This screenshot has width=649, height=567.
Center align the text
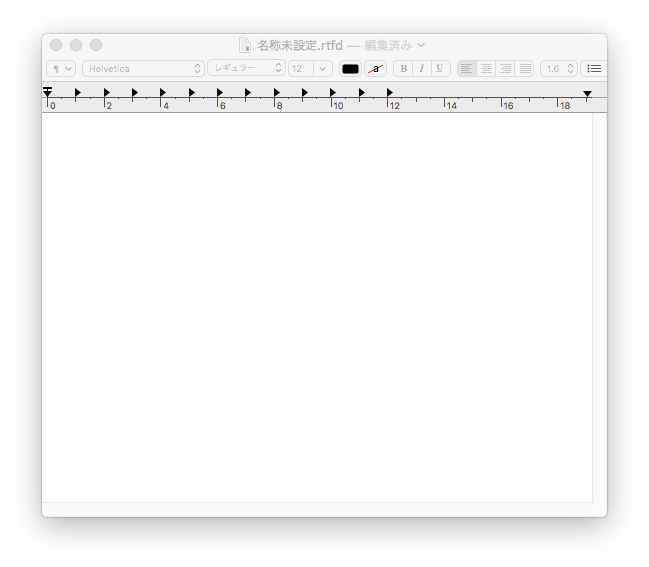click(x=486, y=69)
